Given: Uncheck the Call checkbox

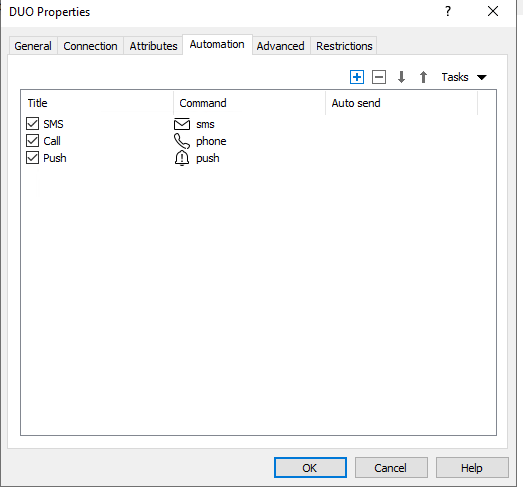Looking at the screenshot, I should [32, 141].
